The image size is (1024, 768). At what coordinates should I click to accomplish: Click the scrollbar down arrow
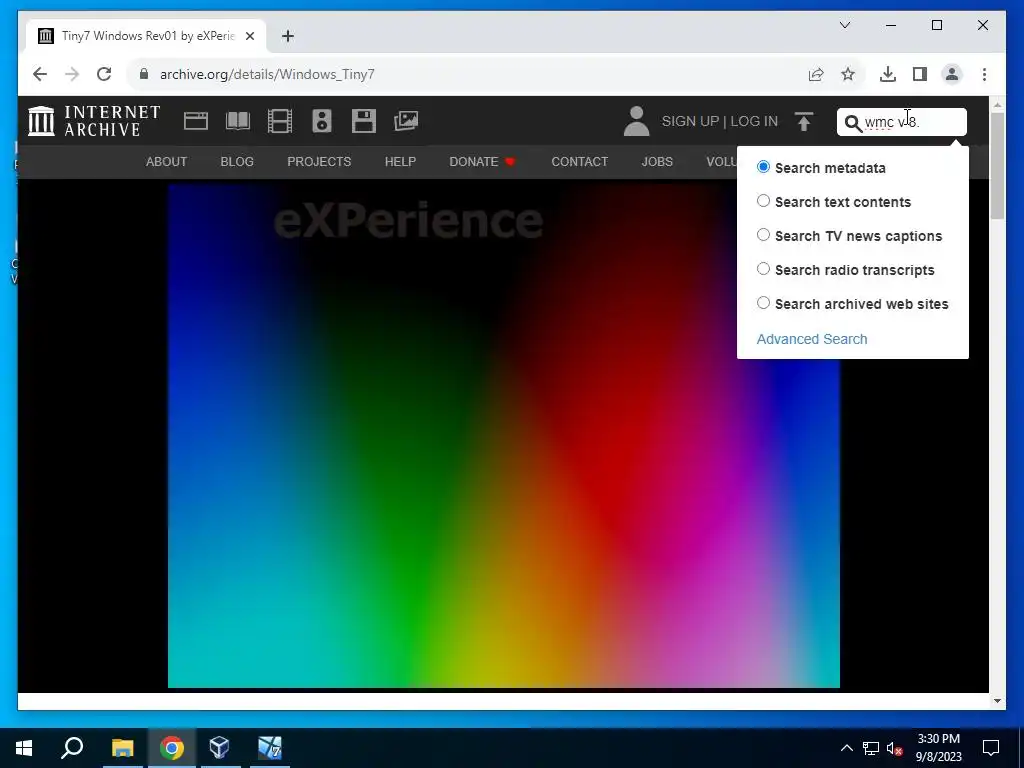point(997,701)
